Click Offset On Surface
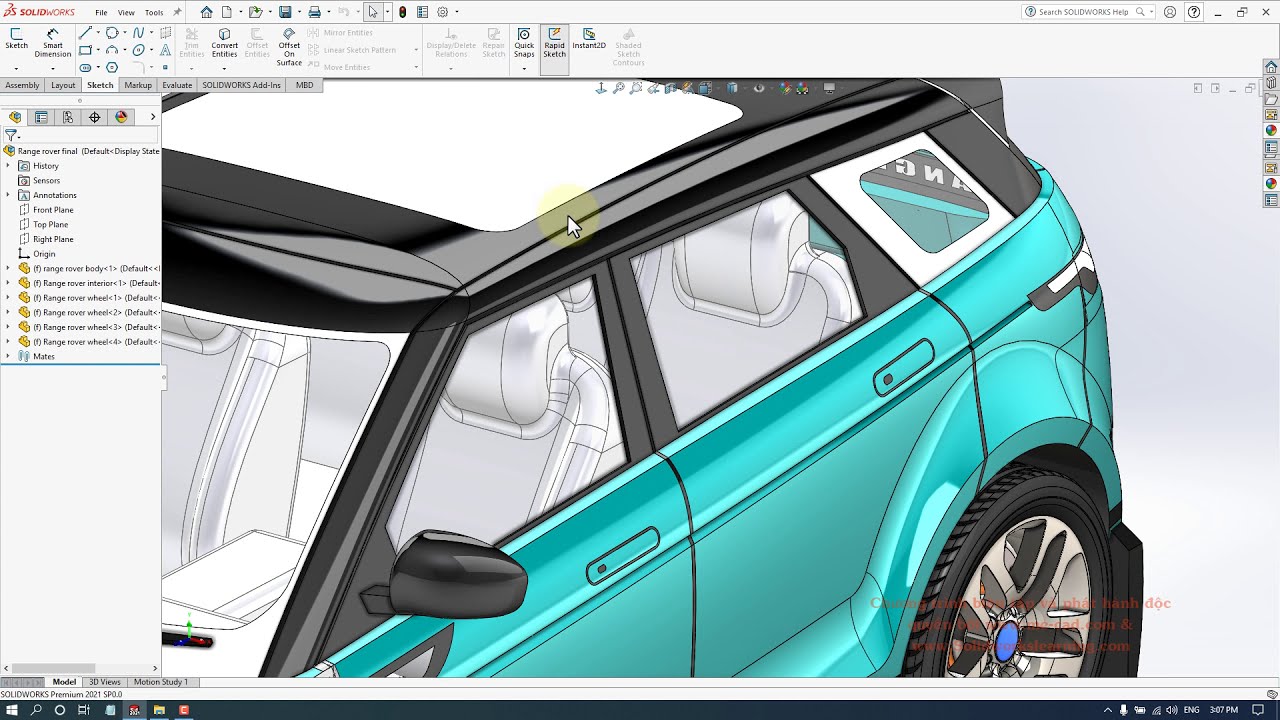 [289, 47]
